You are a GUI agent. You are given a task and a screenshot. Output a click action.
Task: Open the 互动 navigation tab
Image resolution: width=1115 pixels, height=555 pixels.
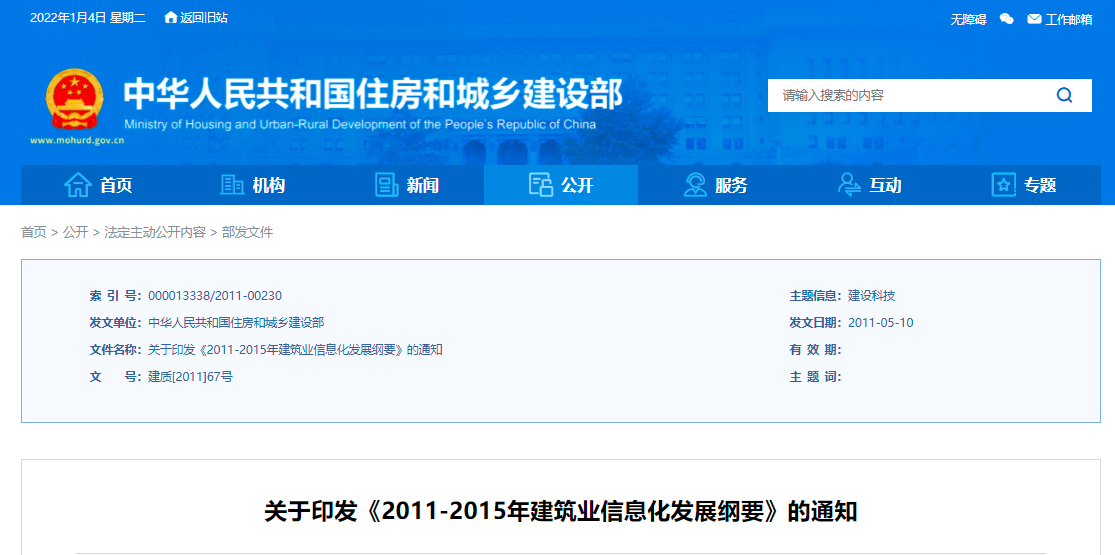870,185
